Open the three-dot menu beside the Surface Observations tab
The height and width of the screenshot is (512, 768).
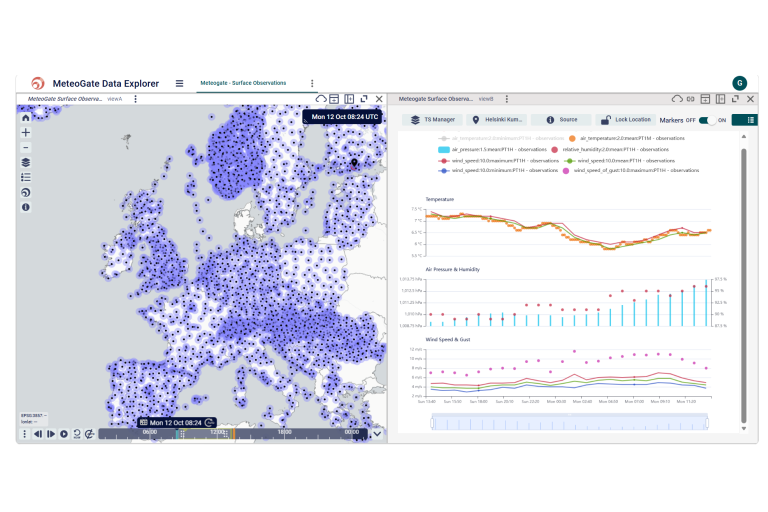pyautogui.click(x=312, y=83)
